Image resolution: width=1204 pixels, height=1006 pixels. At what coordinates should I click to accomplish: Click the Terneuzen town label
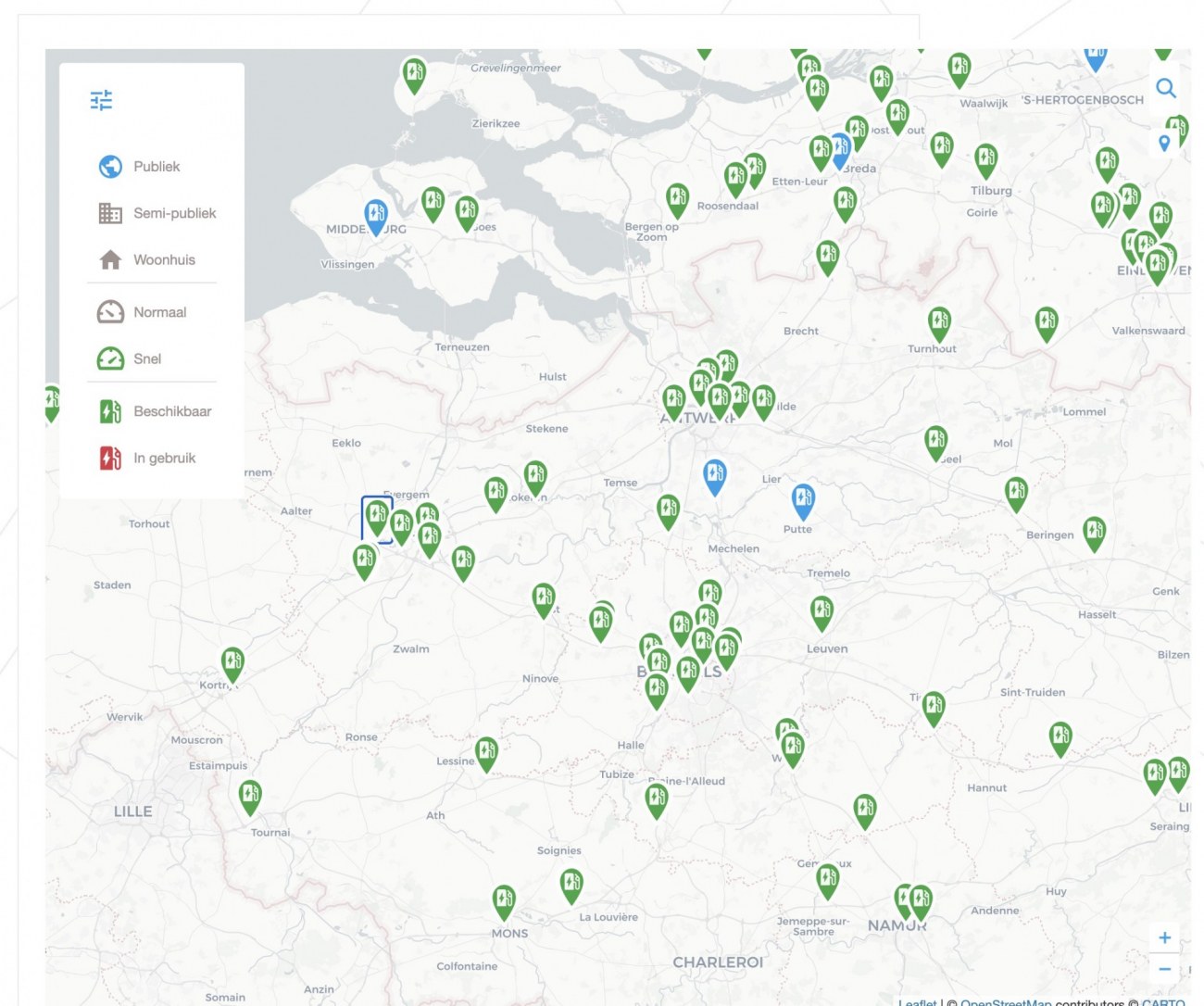tap(462, 347)
